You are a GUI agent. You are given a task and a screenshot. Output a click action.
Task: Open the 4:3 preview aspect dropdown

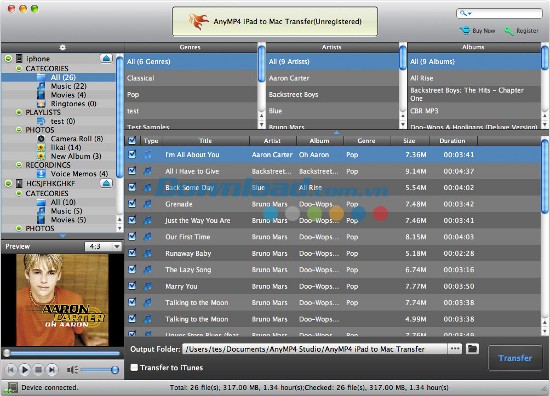[103, 247]
